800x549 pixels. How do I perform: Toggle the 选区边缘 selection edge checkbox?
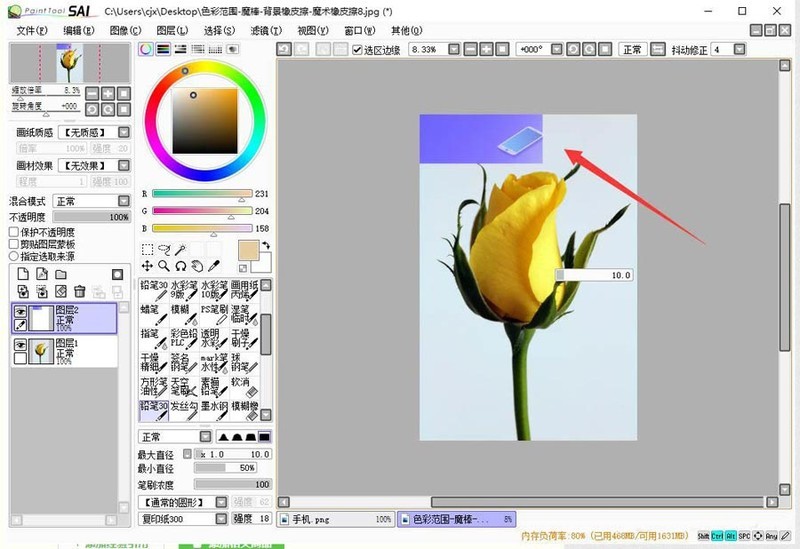[x=358, y=49]
